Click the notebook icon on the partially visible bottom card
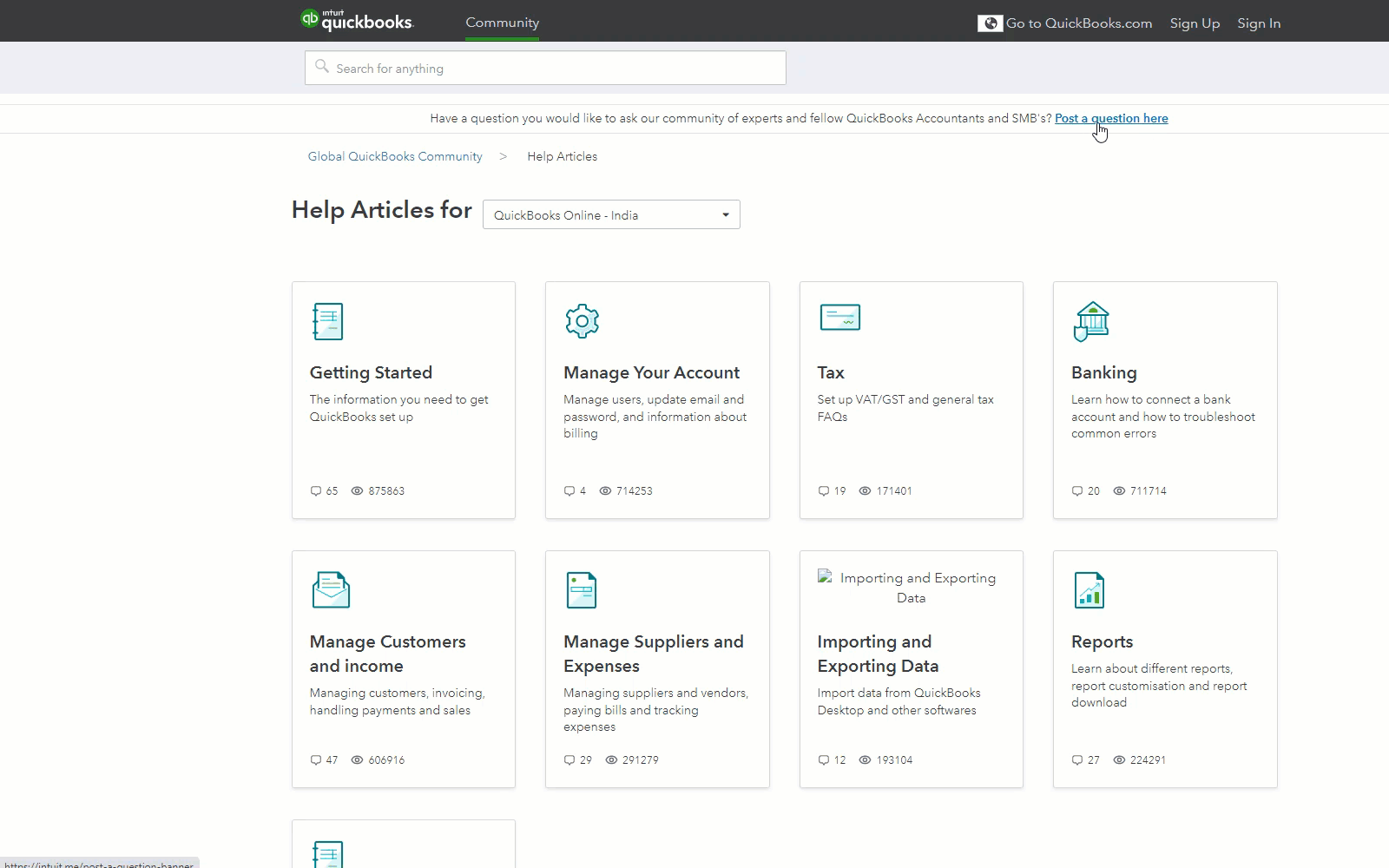Image resolution: width=1389 pixels, height=868 pixels. 327,854
